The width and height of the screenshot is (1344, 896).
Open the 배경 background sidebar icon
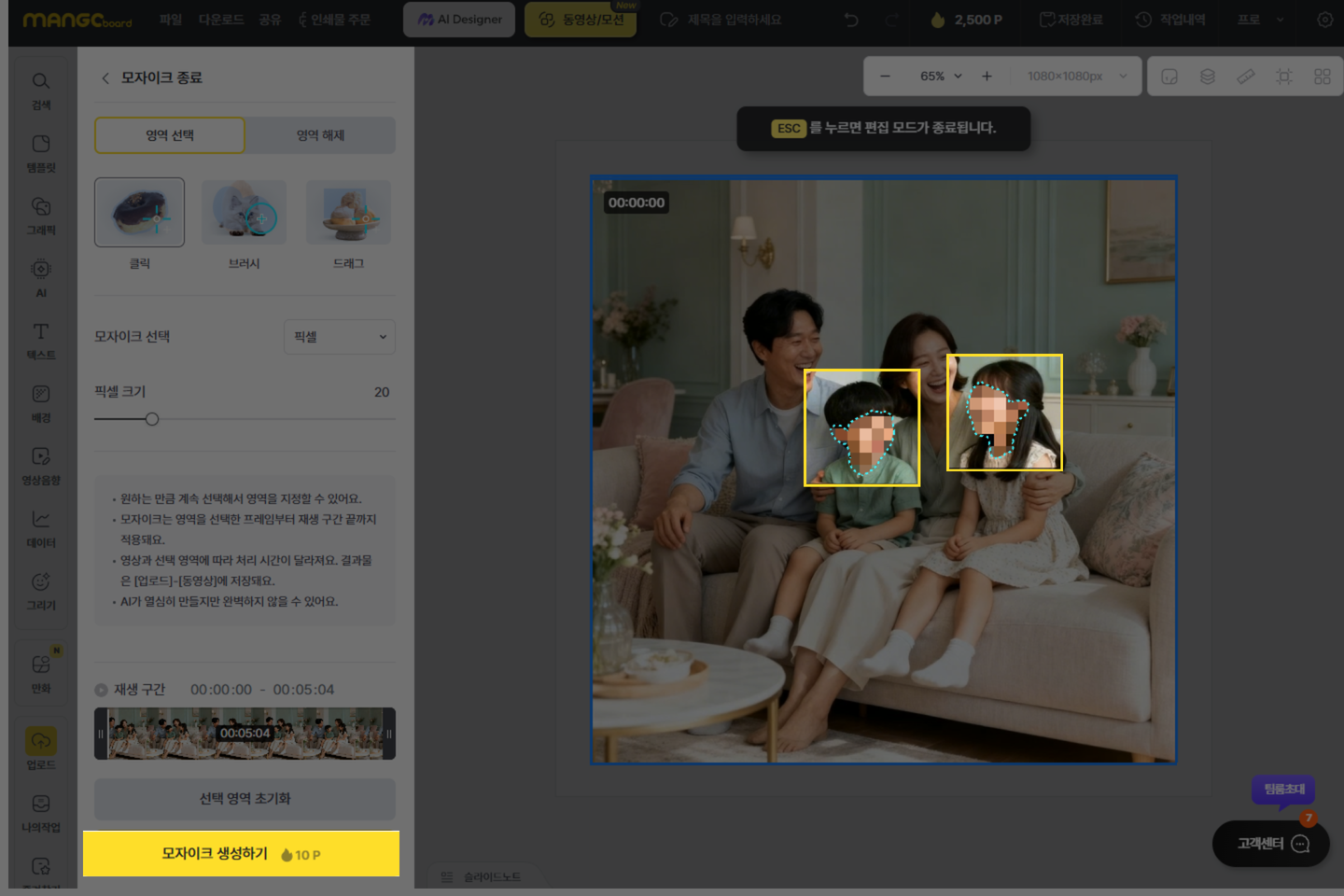pos(41,403)
